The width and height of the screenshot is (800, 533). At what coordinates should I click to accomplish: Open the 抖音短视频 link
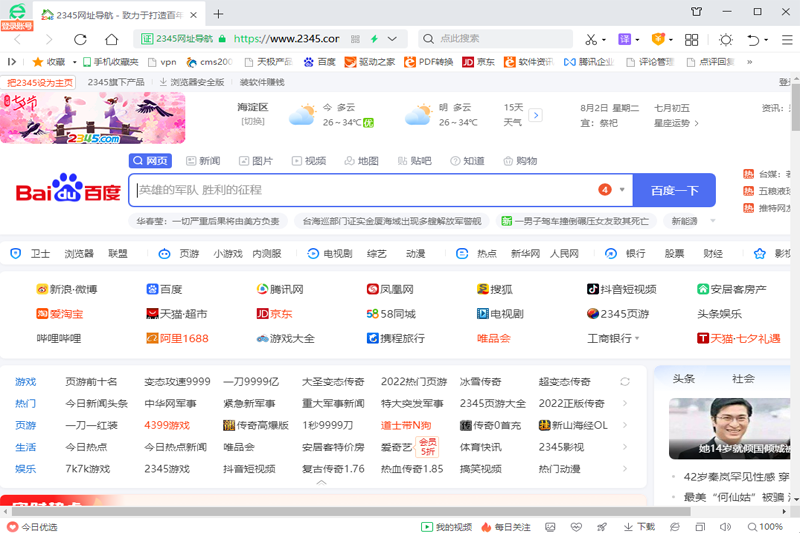621,289
